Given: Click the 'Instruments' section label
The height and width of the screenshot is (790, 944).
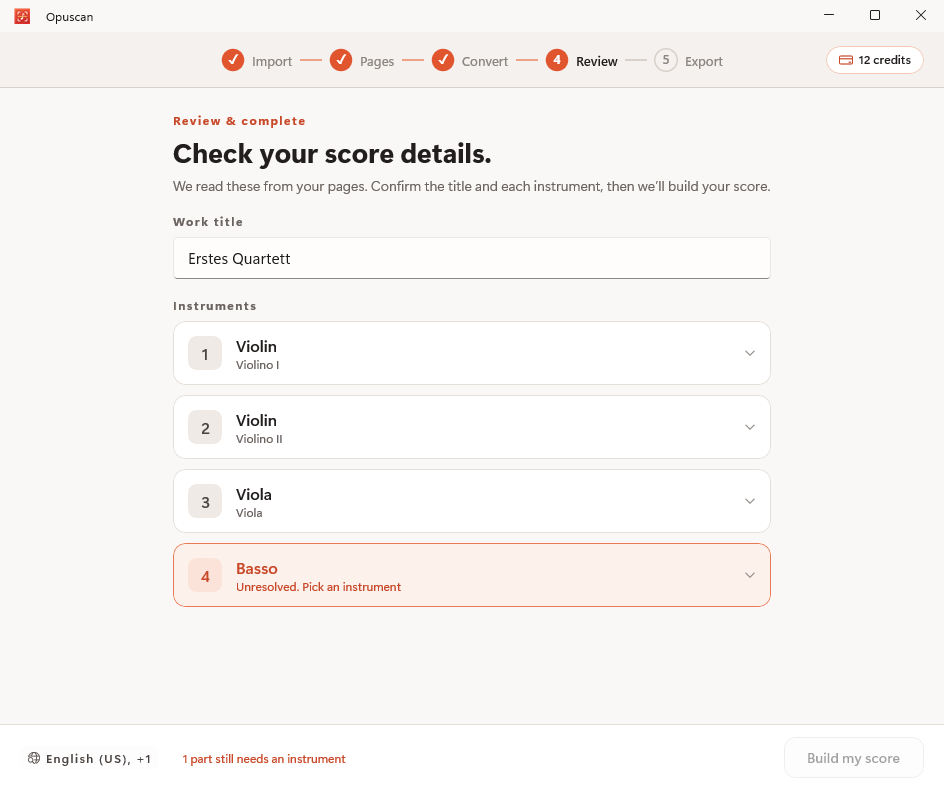Looking at the screenshot, I should (215, 306).
